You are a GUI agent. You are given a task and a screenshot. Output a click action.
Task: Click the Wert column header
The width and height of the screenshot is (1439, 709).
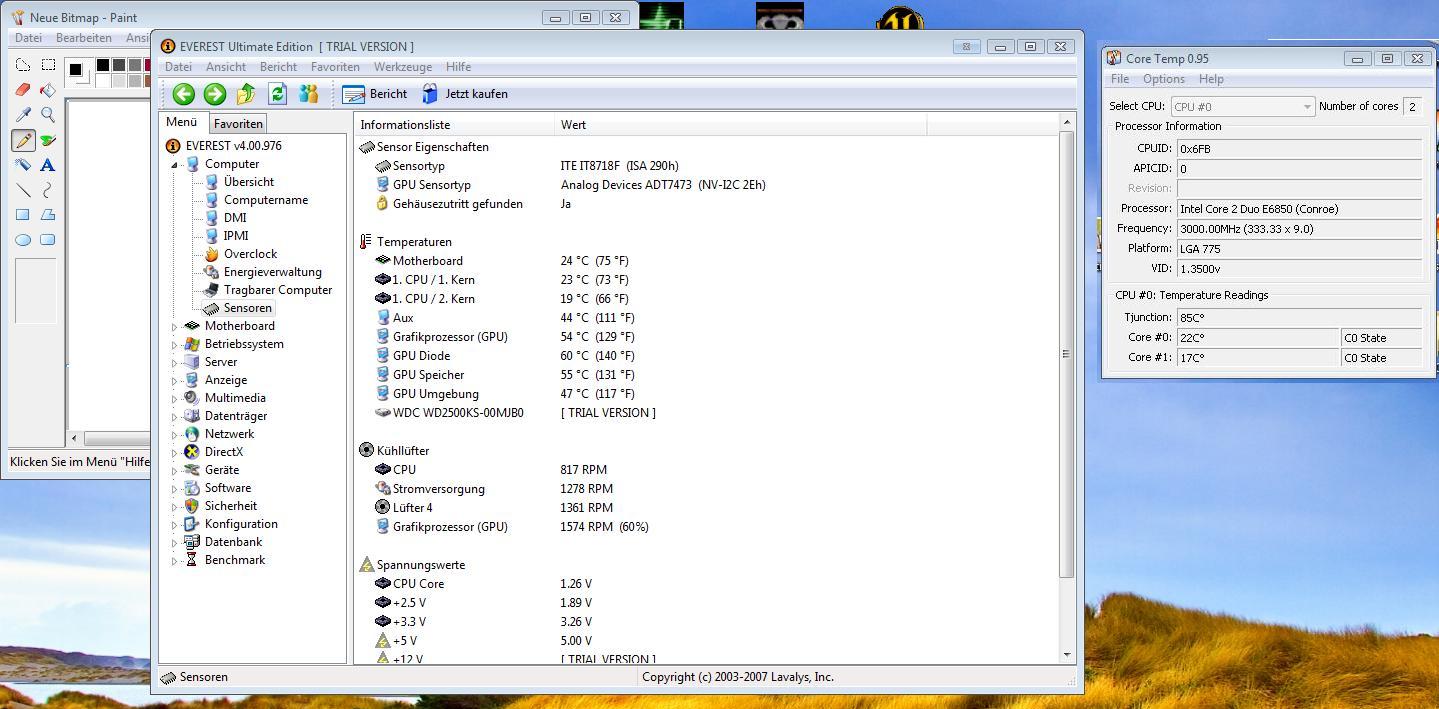[x=741, y=125]
